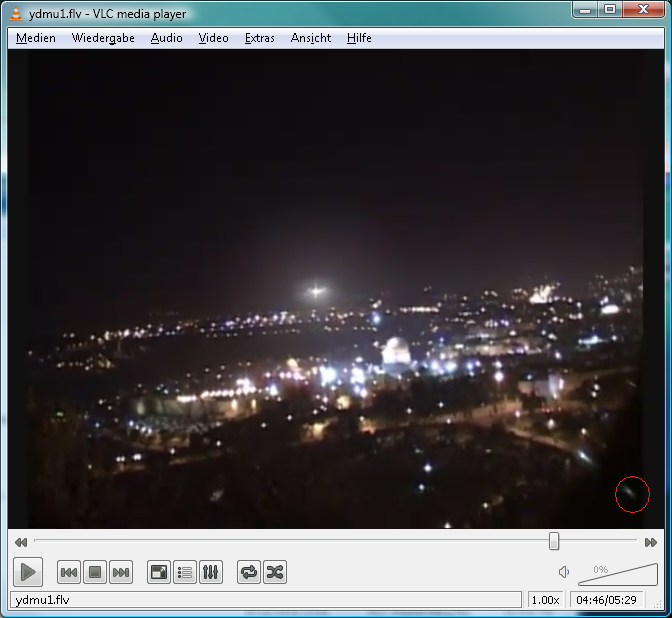
Task: Toggle loop repeat mode
Action: [x=249, y=572]
